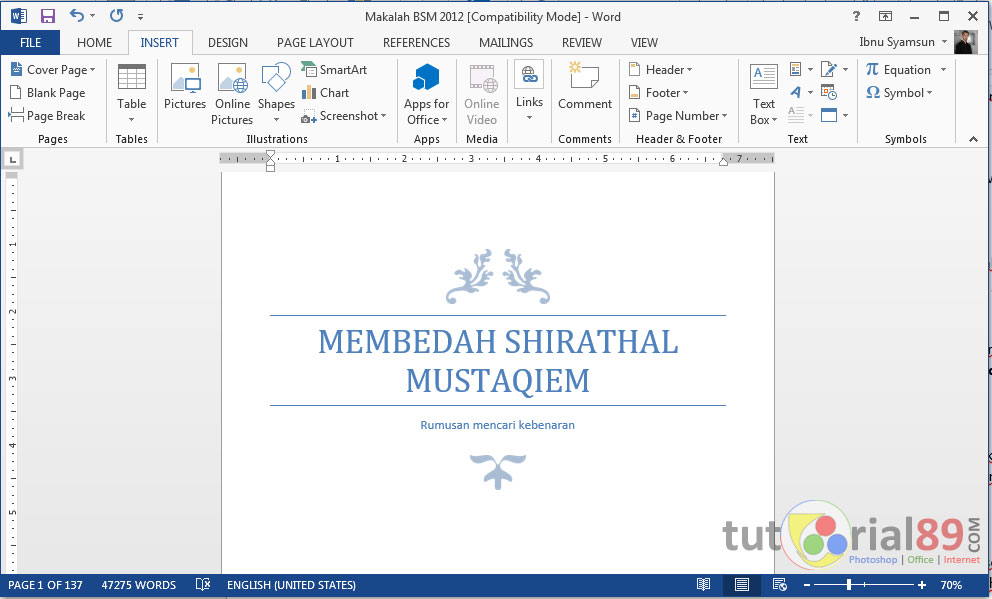Expand the Cover Page dropdown
The height and width of the screenshot is (599, 992).
click(x=92, y=70)
